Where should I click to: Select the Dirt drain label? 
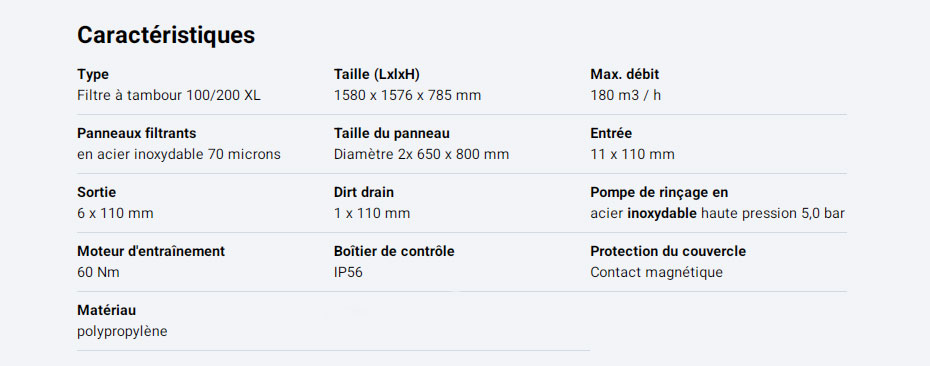click(364, 192)
